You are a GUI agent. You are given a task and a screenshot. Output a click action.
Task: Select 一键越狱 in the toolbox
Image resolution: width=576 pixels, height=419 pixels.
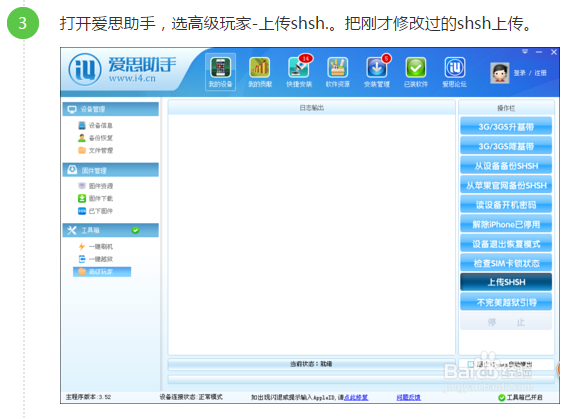tap(96, 259)
